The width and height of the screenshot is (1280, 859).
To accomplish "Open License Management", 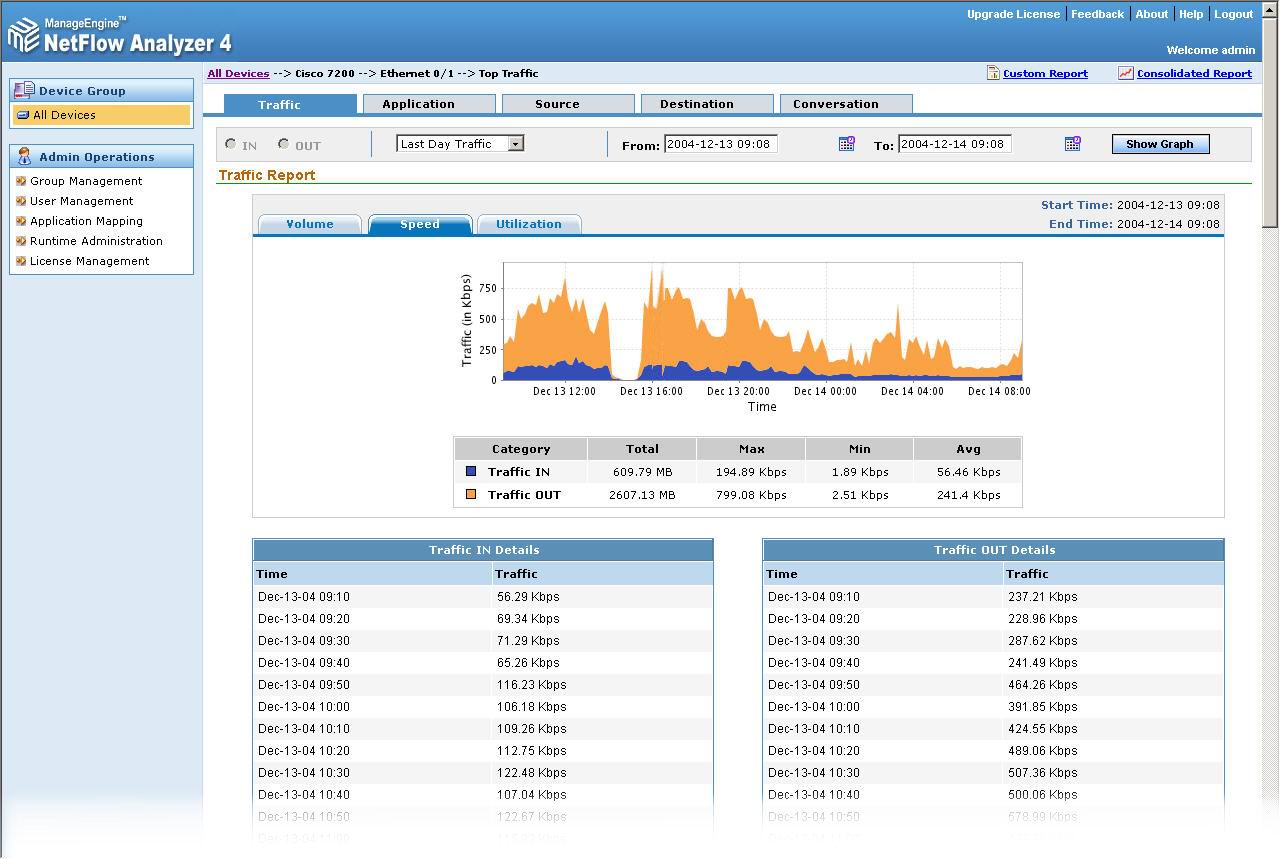I will 89,261.
